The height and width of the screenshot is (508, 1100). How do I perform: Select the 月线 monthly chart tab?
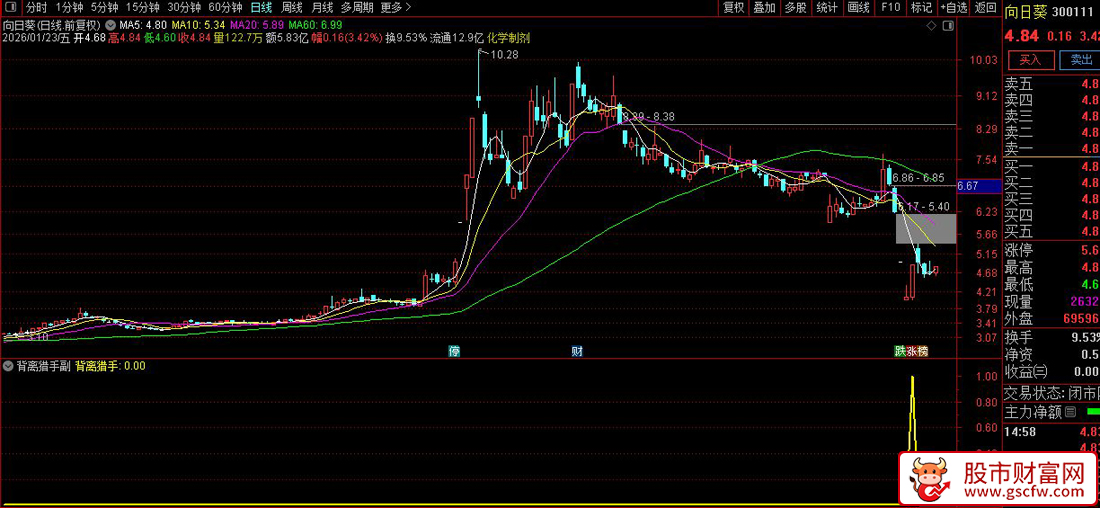point(322,8)
